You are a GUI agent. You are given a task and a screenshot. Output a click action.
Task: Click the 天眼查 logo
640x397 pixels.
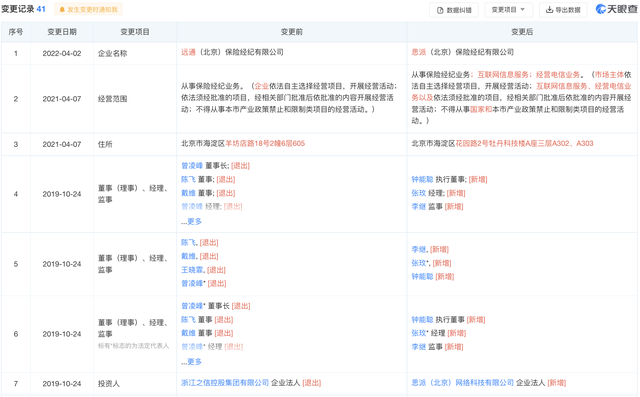(616, 9)
